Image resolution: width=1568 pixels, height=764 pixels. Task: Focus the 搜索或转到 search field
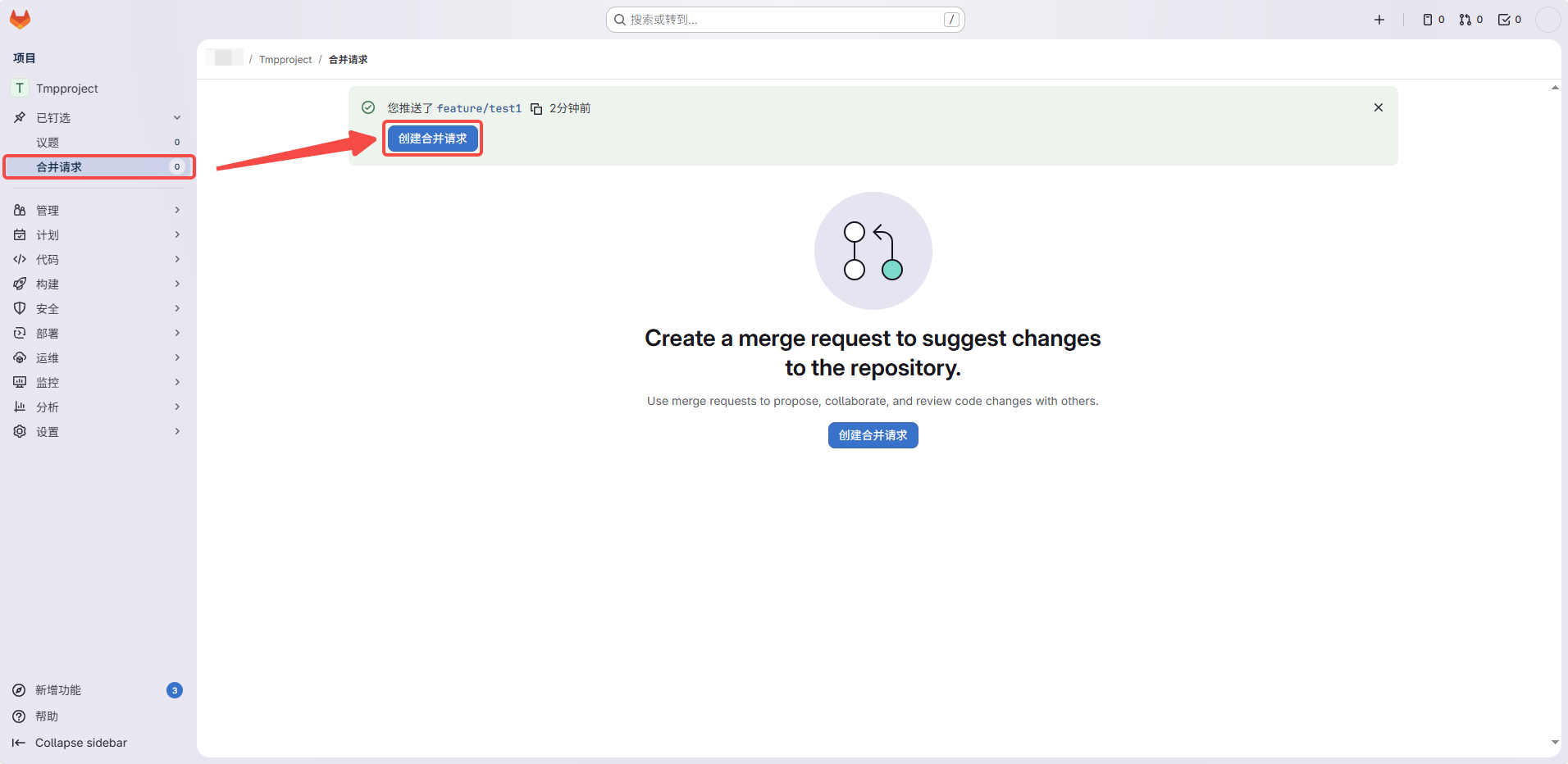[x=785, y=20]
